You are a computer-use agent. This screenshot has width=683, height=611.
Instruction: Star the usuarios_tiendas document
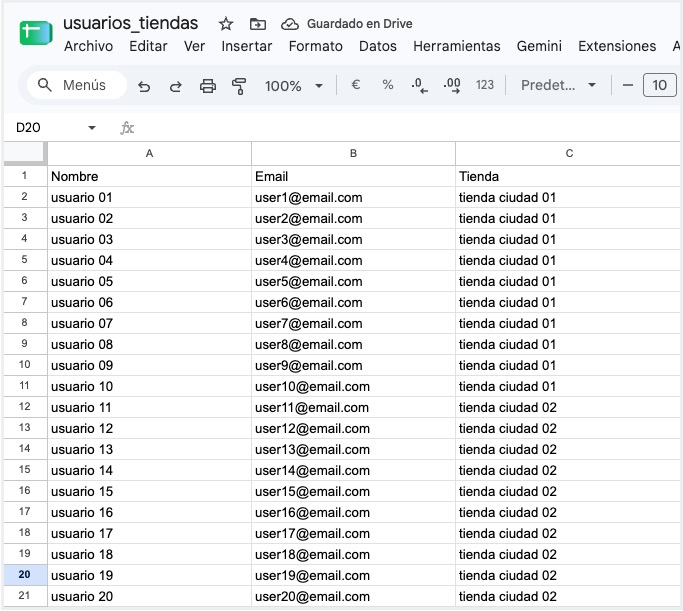point(226,24)
